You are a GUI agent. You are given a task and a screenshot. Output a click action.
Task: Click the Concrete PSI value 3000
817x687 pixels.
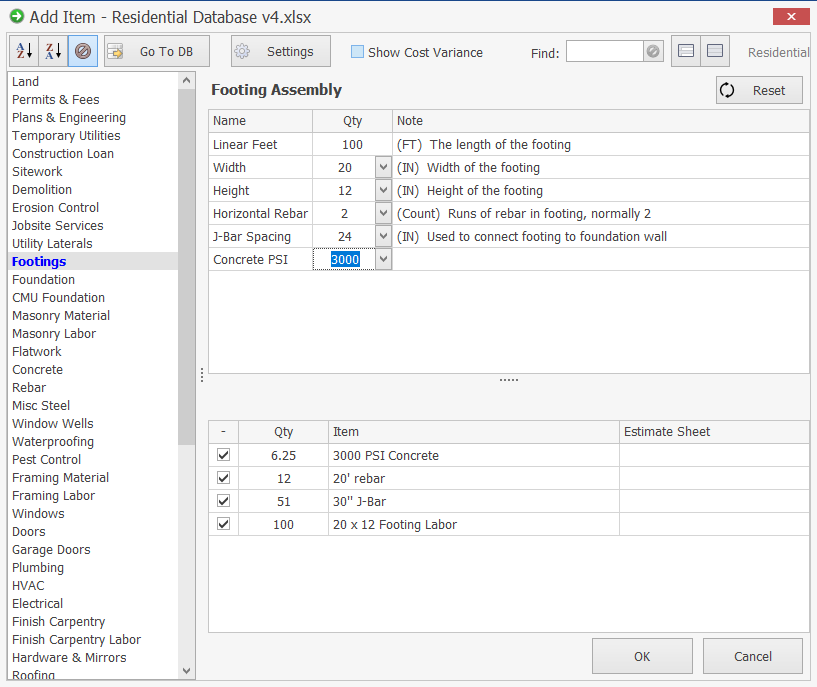(345, 259)
